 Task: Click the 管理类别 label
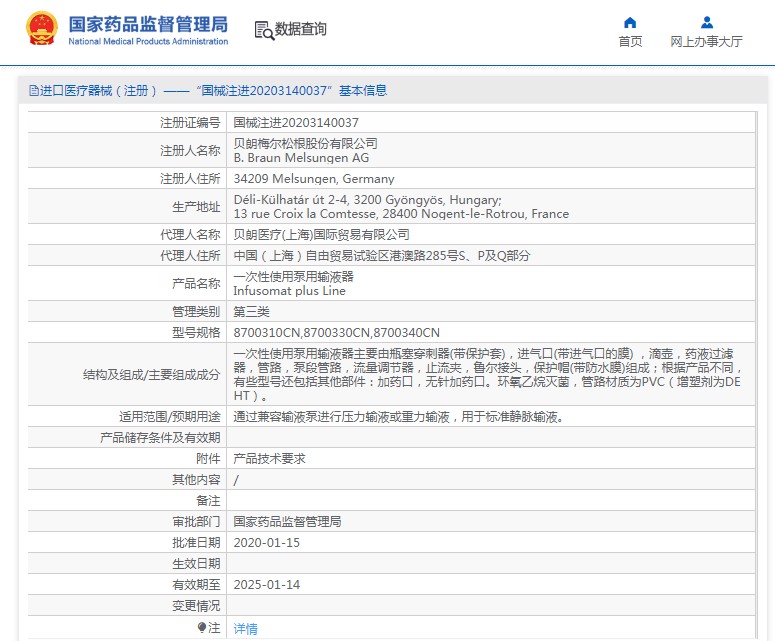[x=196, y=312]
